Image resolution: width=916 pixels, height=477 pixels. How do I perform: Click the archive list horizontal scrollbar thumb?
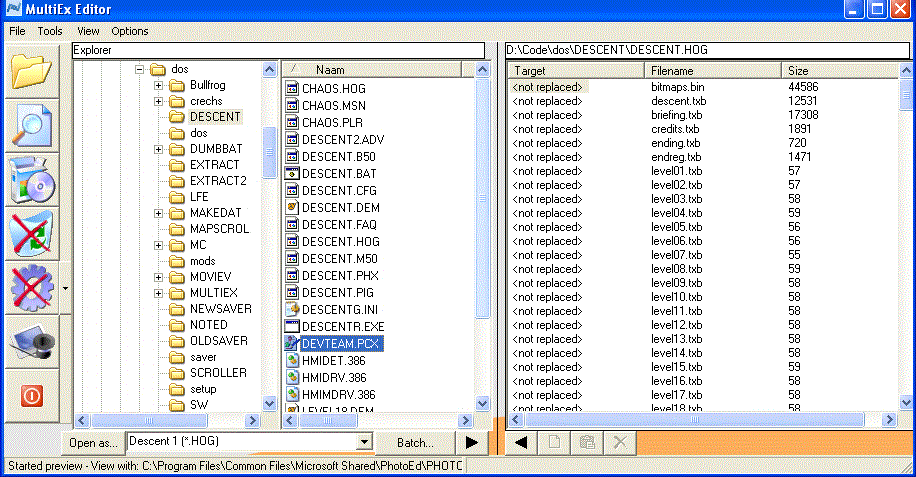point(695,420)
